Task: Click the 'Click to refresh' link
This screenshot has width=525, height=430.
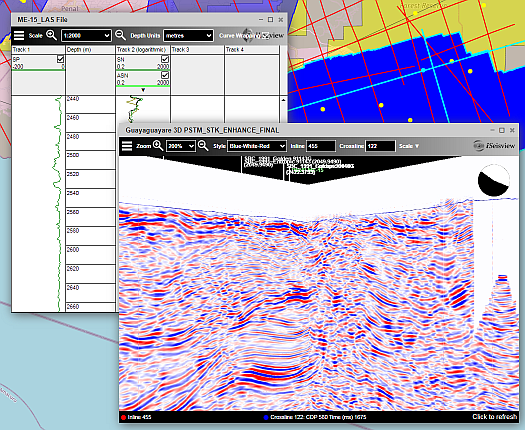Action: [x=494, y=417]
